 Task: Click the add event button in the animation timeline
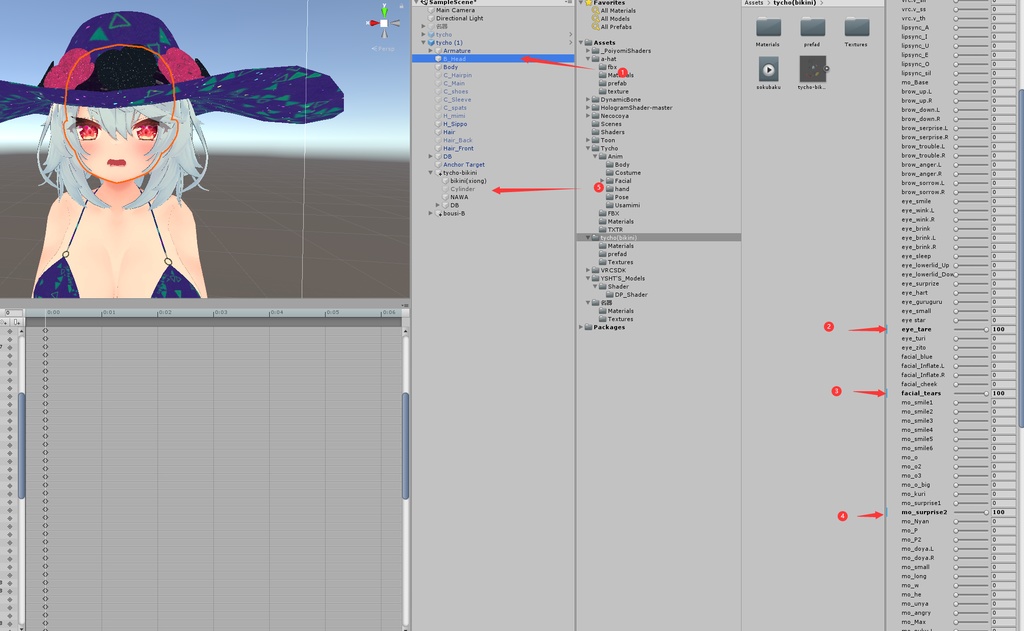click(17, 322)
